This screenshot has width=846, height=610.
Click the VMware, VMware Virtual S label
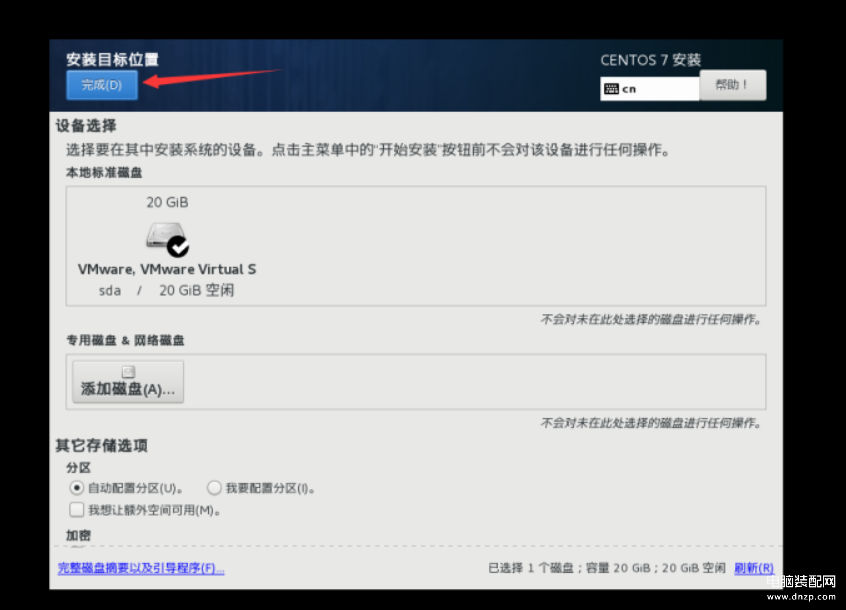point(167,269)
